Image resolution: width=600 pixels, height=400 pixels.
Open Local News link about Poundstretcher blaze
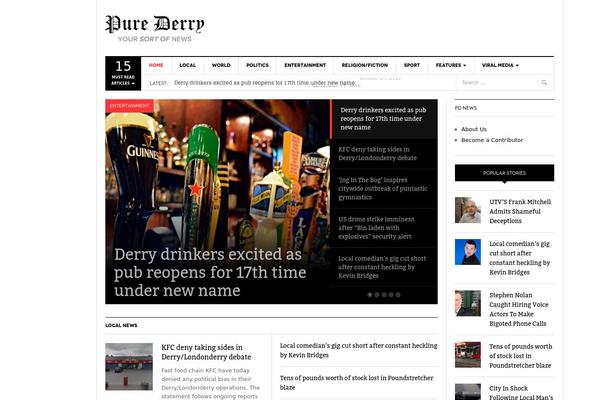356,383
